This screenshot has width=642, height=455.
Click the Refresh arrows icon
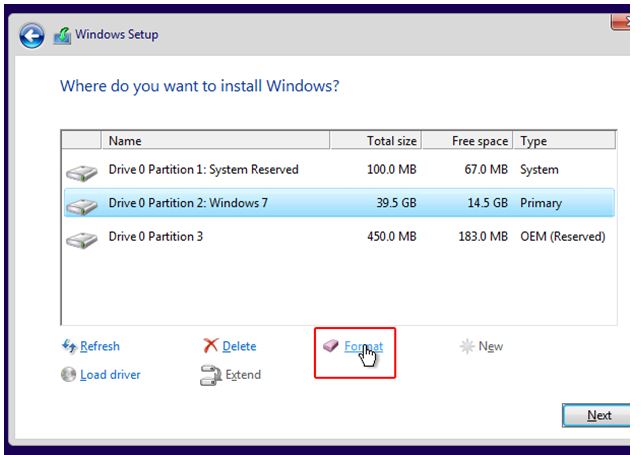(69, 346)
